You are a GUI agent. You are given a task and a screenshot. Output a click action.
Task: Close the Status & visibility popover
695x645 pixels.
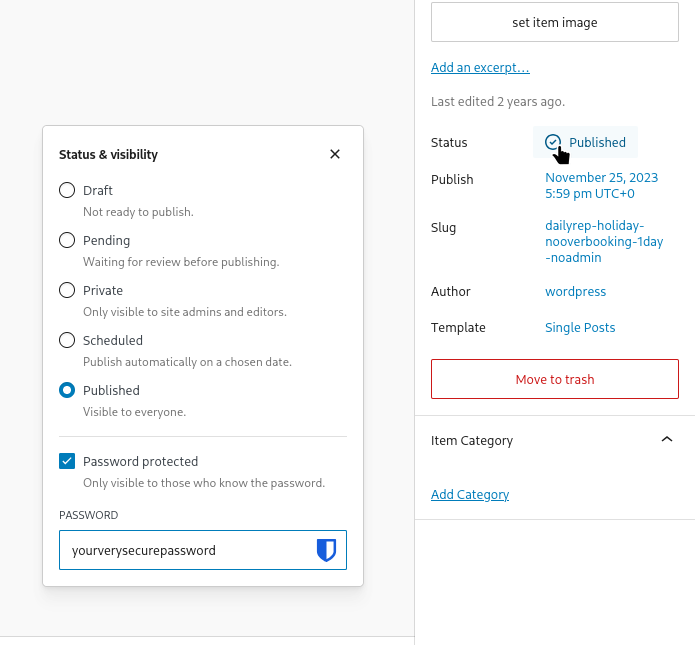point(335,154)
